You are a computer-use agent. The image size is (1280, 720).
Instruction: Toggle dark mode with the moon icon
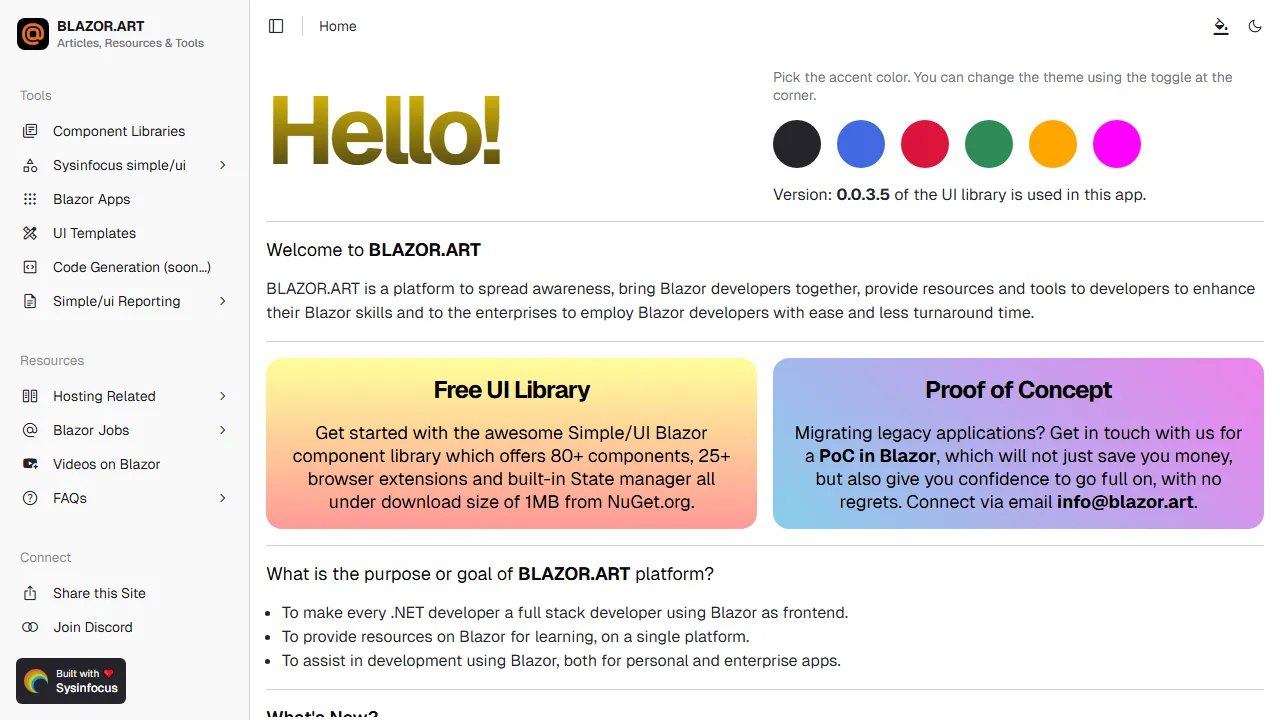tap(1255, 26)
